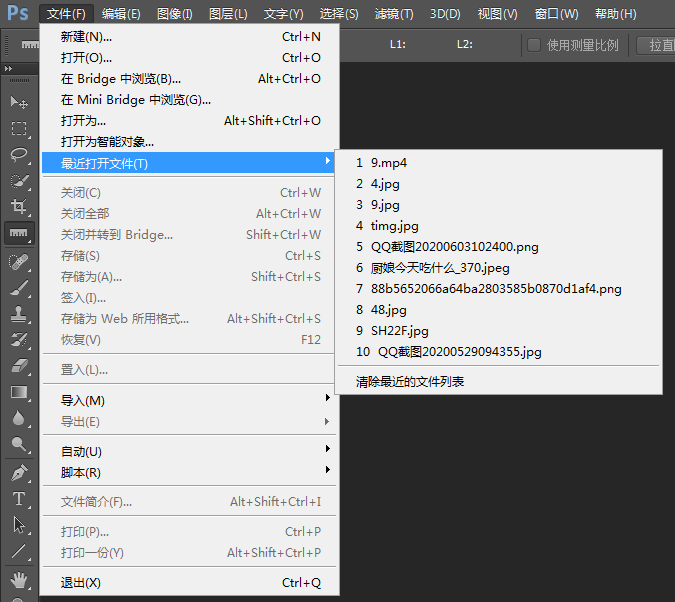Select the Spot Healing Brush tool

click(19, 261)
